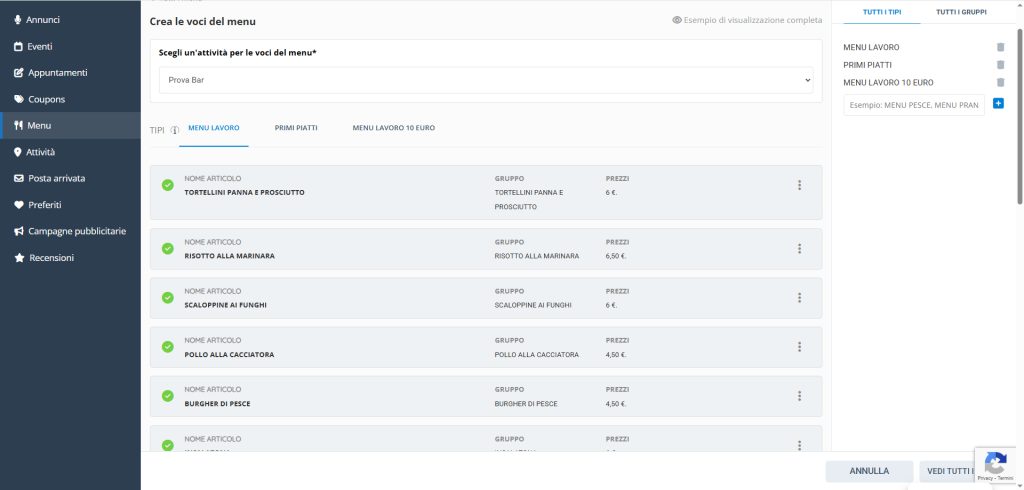This screenshot has height=490, width=1024.
Task: Open Esempio di visualizzazione completa link
Action: point(748,20)
